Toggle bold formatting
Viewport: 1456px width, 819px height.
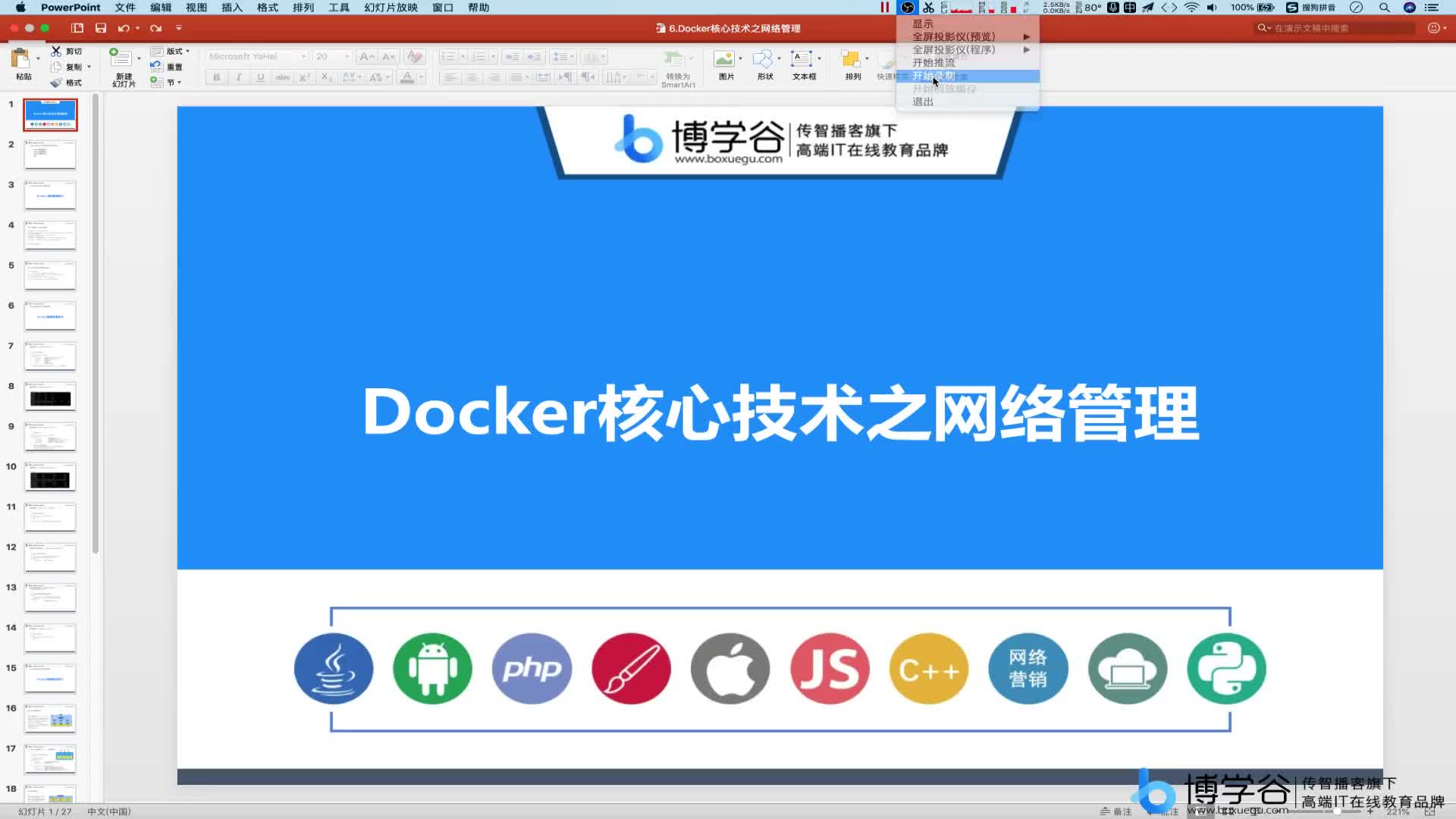(x=217, y=77)
